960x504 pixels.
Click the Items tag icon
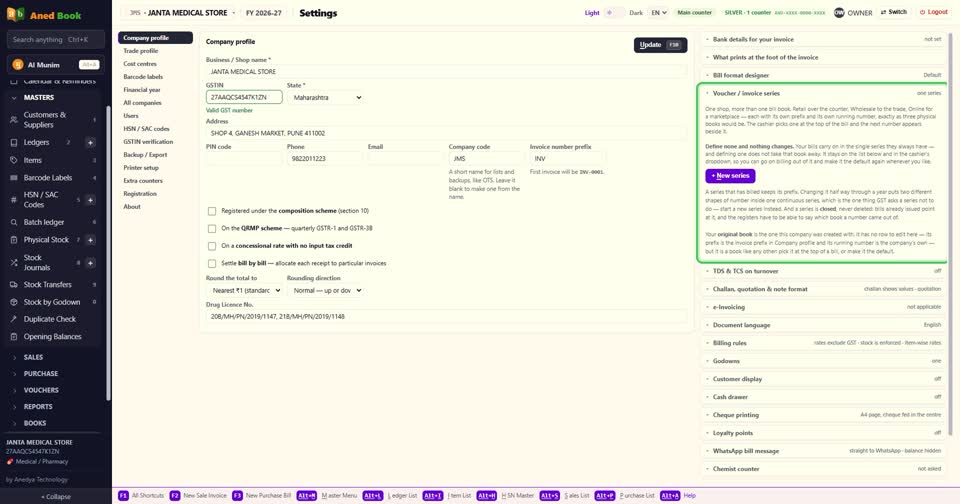click(x=13, y=160)
